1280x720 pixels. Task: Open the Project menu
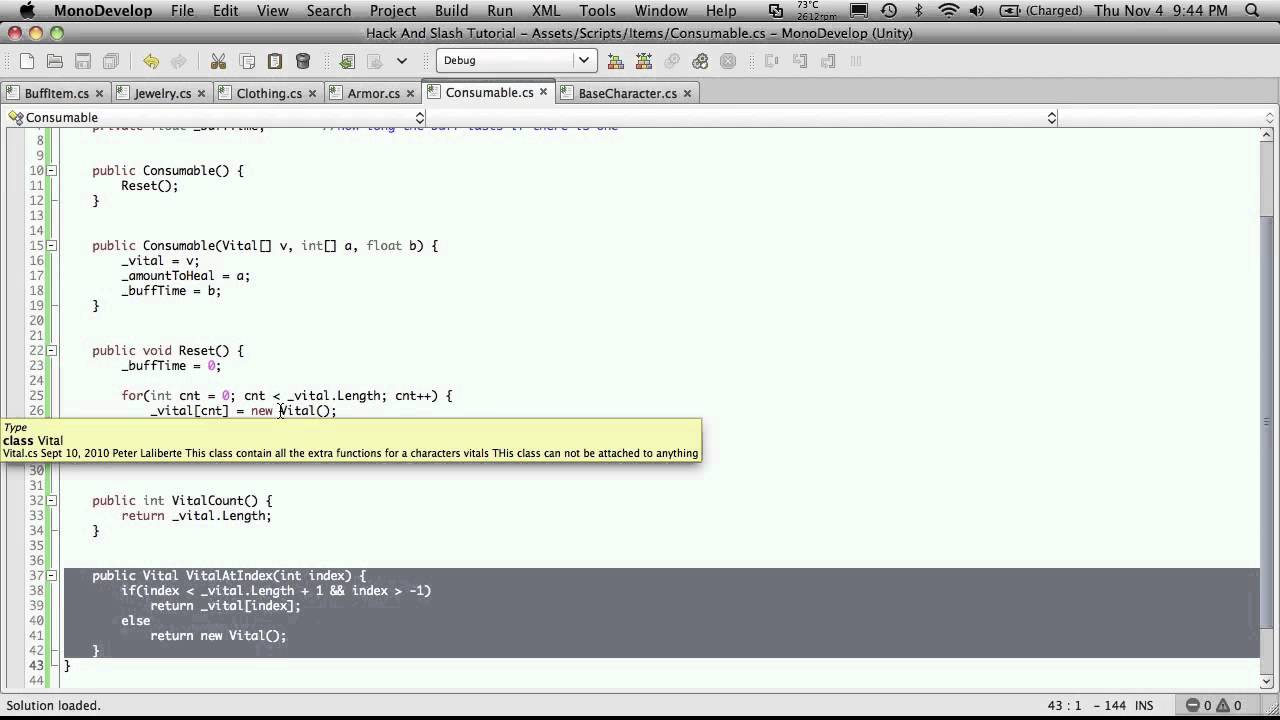[x=393, y=11]
